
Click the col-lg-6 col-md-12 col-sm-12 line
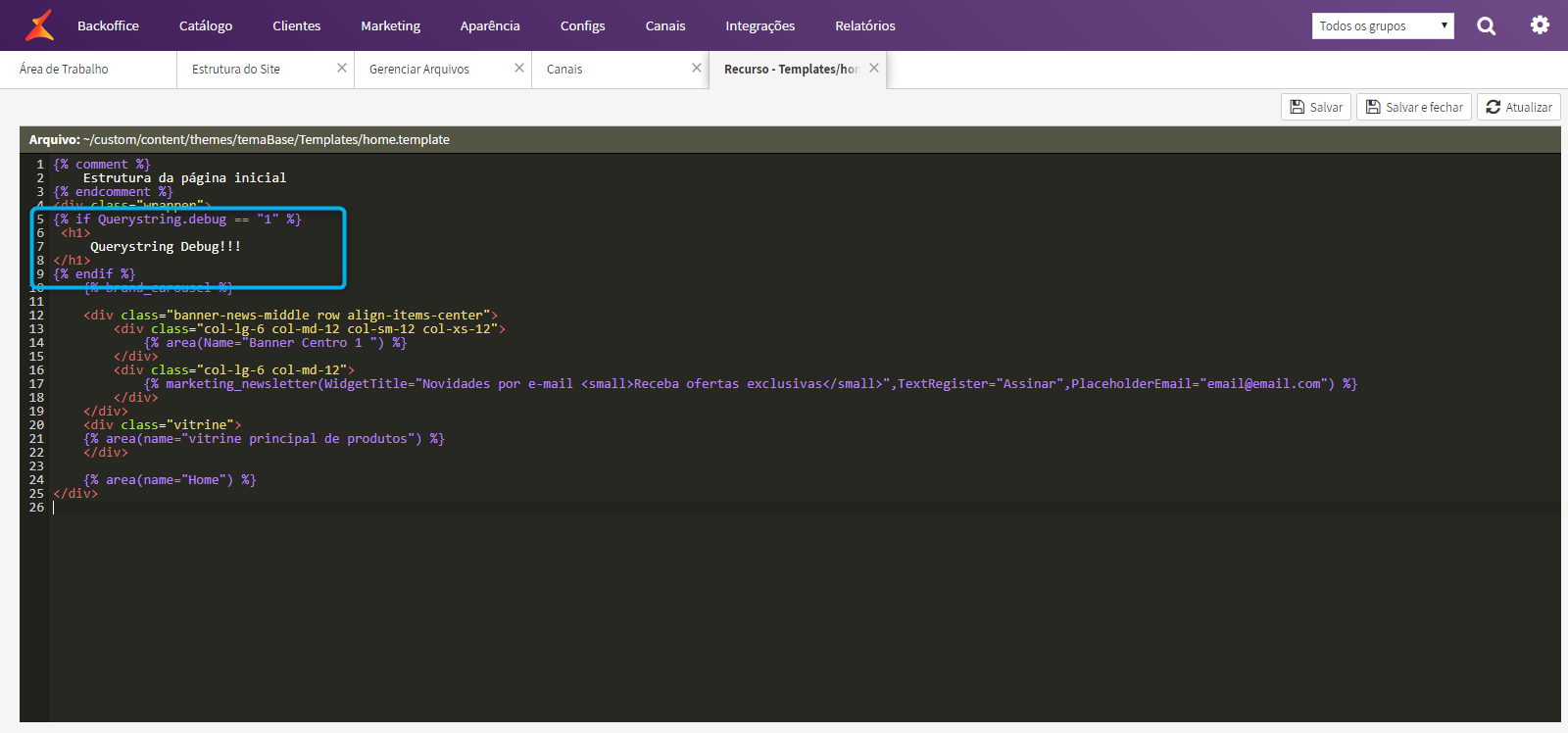pos(310,329)
